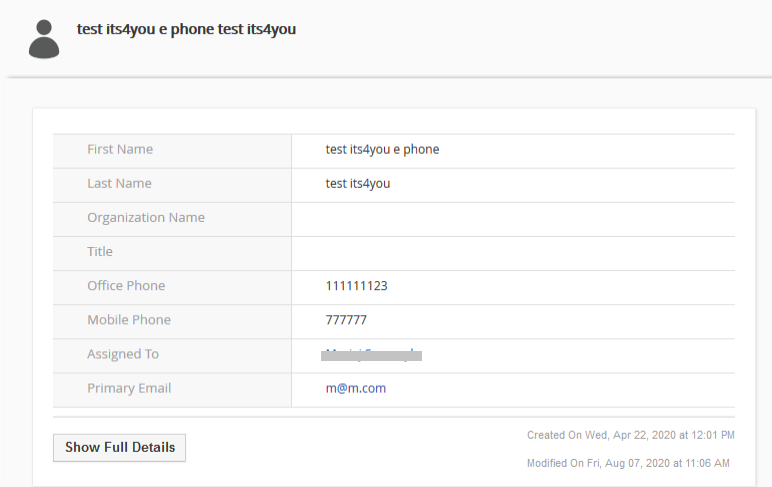
Task: Click the Office Phone number 111111123
Action: (356, 286)
